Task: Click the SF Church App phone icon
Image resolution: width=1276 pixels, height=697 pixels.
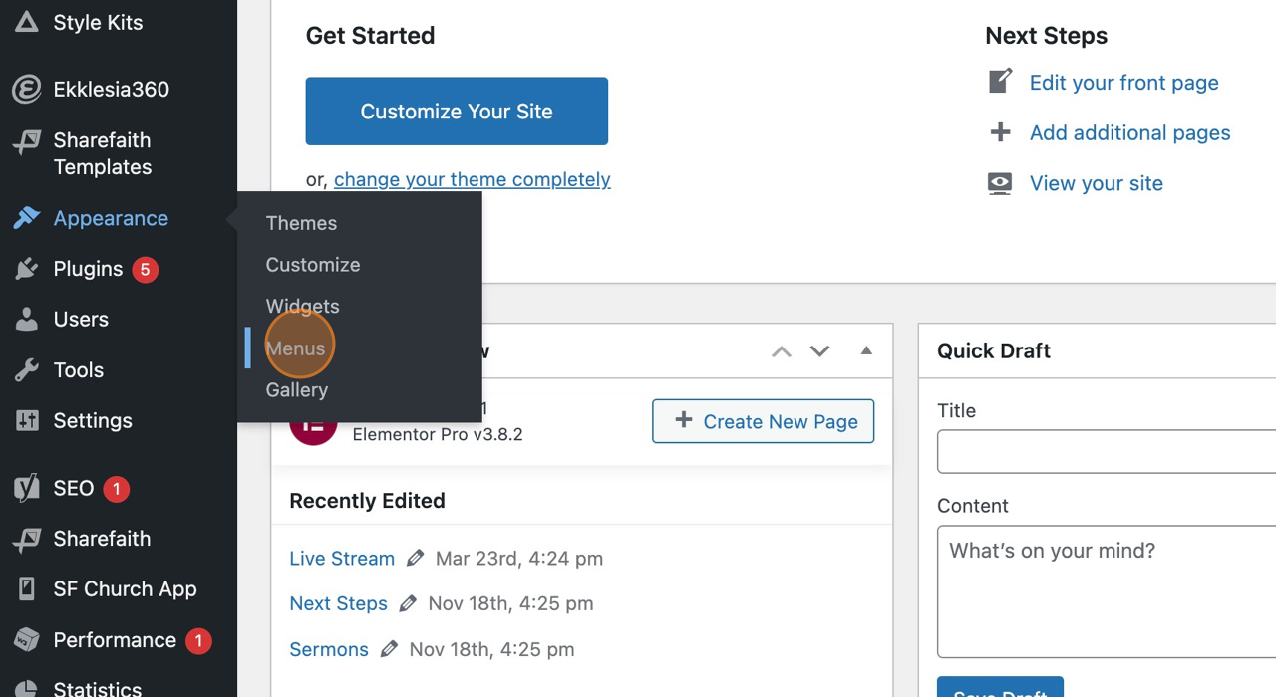Action: coord(27,589)
